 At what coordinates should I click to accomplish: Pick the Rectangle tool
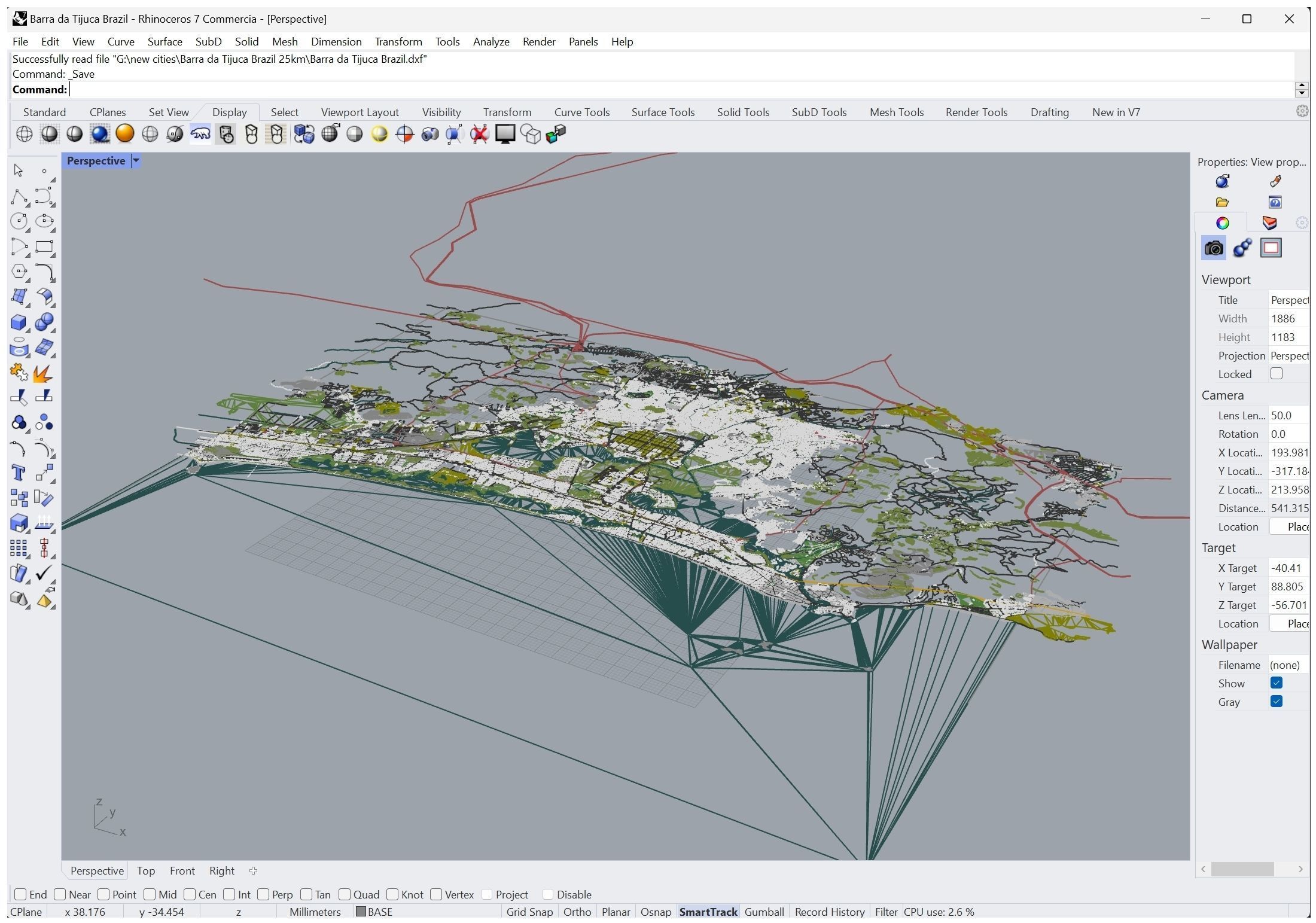tap(44, 247)
